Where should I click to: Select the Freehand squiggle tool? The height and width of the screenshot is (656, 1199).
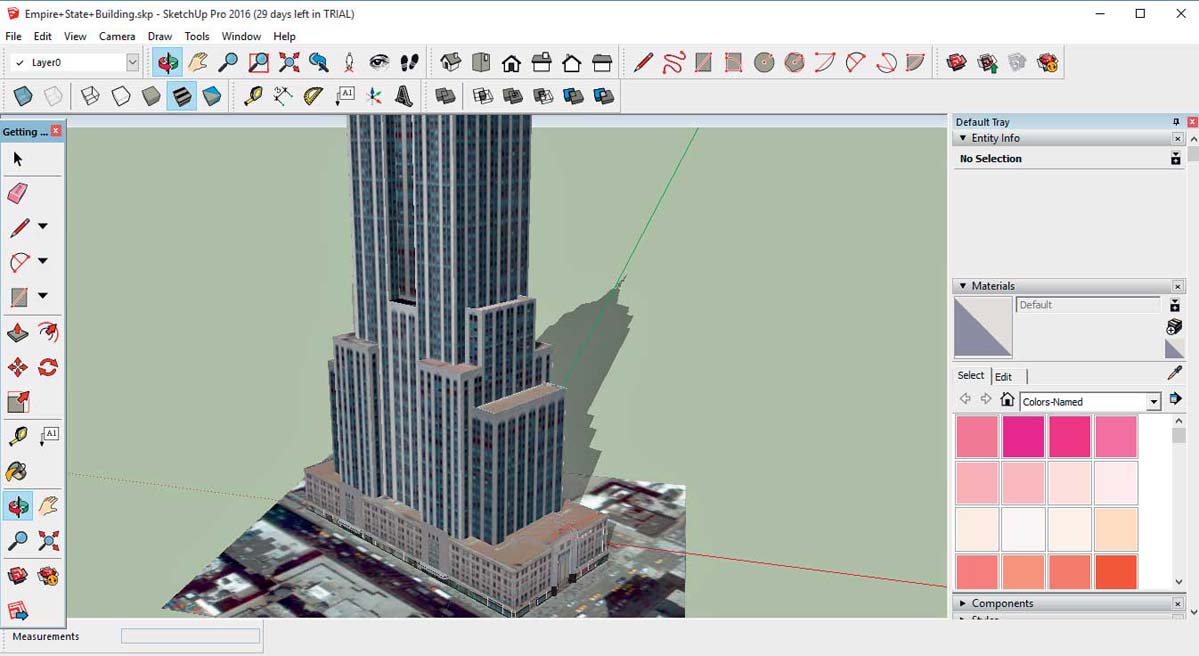674,63
